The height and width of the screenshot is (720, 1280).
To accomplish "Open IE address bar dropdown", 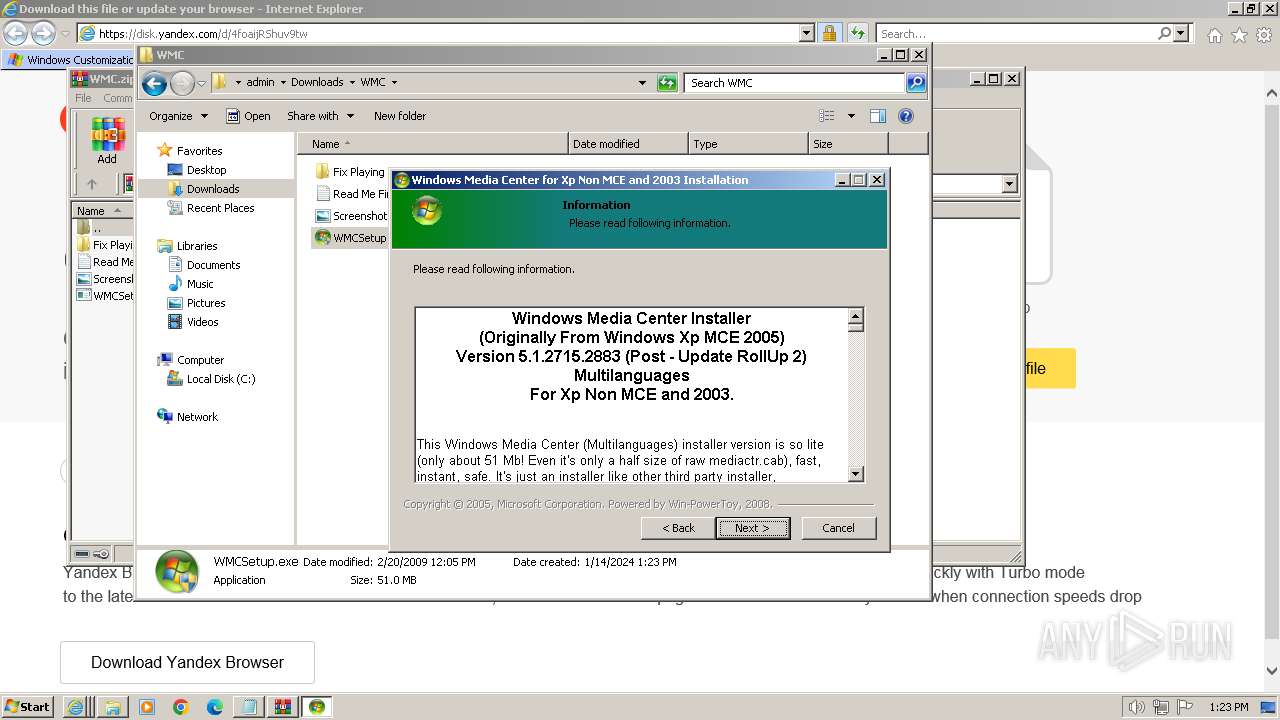I will tap(807, 33).
